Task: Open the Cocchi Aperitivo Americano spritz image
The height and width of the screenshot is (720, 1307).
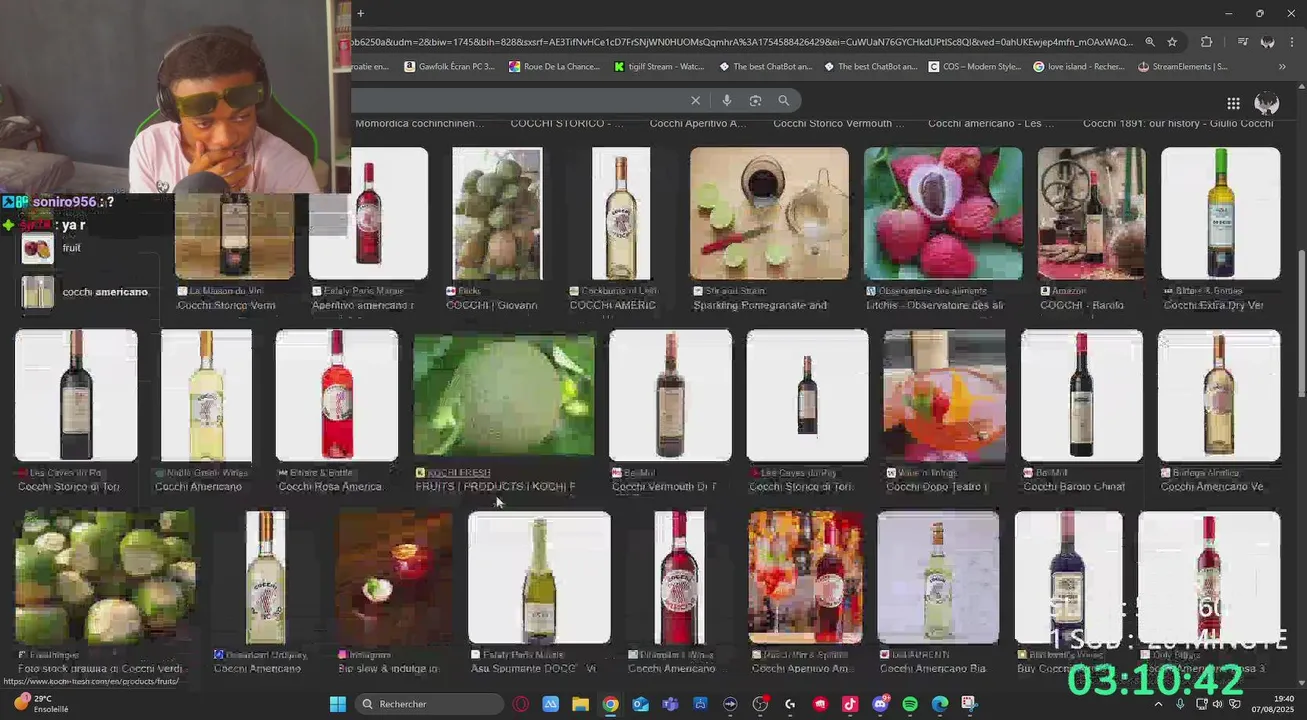Action: tap(805, 577)
